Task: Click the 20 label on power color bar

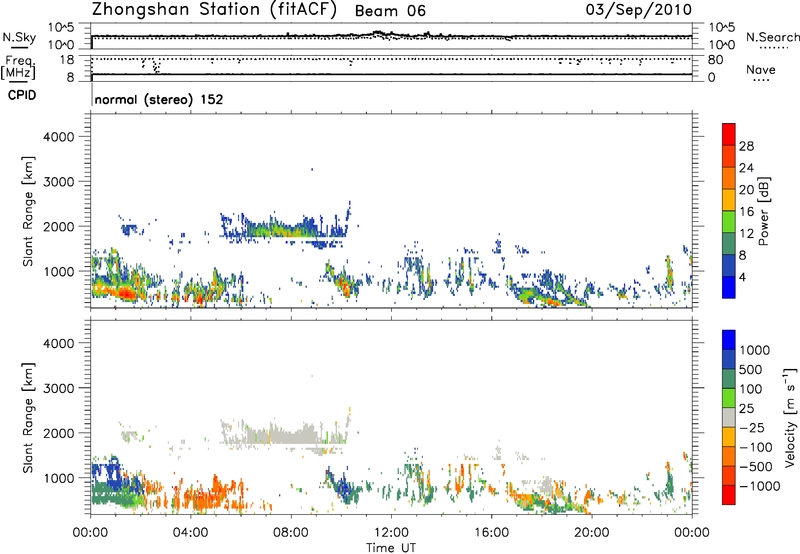Action: [746, 190]
